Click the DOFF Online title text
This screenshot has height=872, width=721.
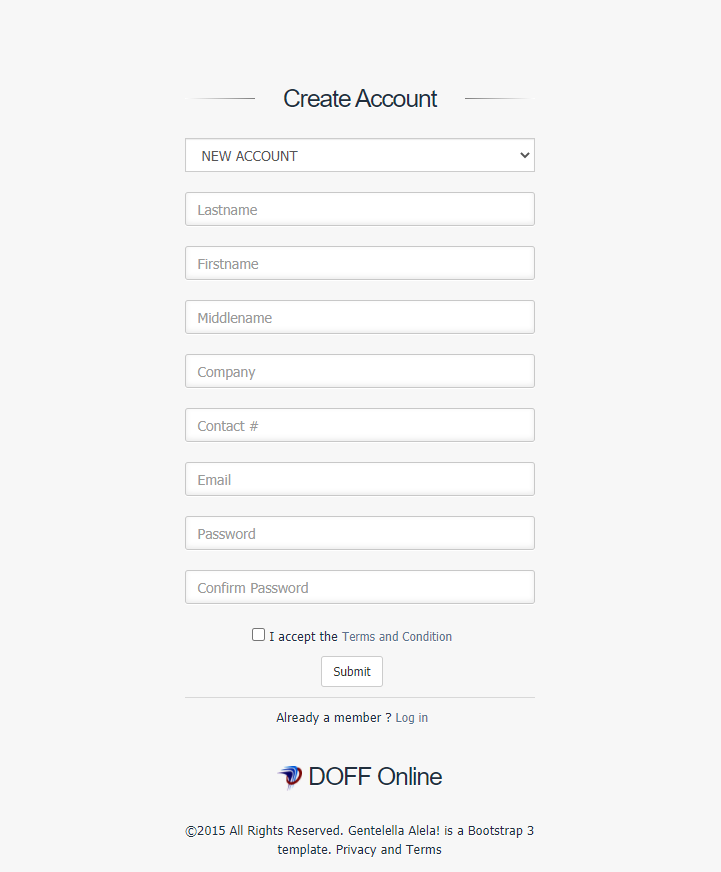point(375,777)
